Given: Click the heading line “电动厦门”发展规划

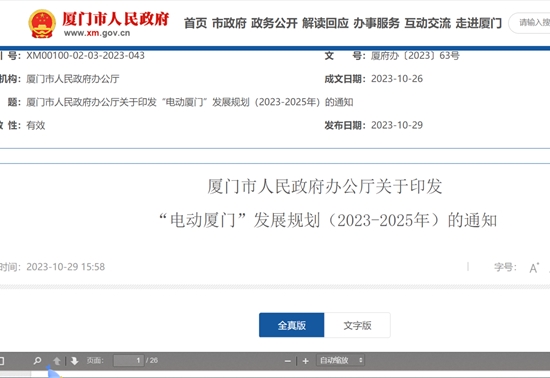Looking at the screenshot, I should pyautogui.click(x=328, y=221).
